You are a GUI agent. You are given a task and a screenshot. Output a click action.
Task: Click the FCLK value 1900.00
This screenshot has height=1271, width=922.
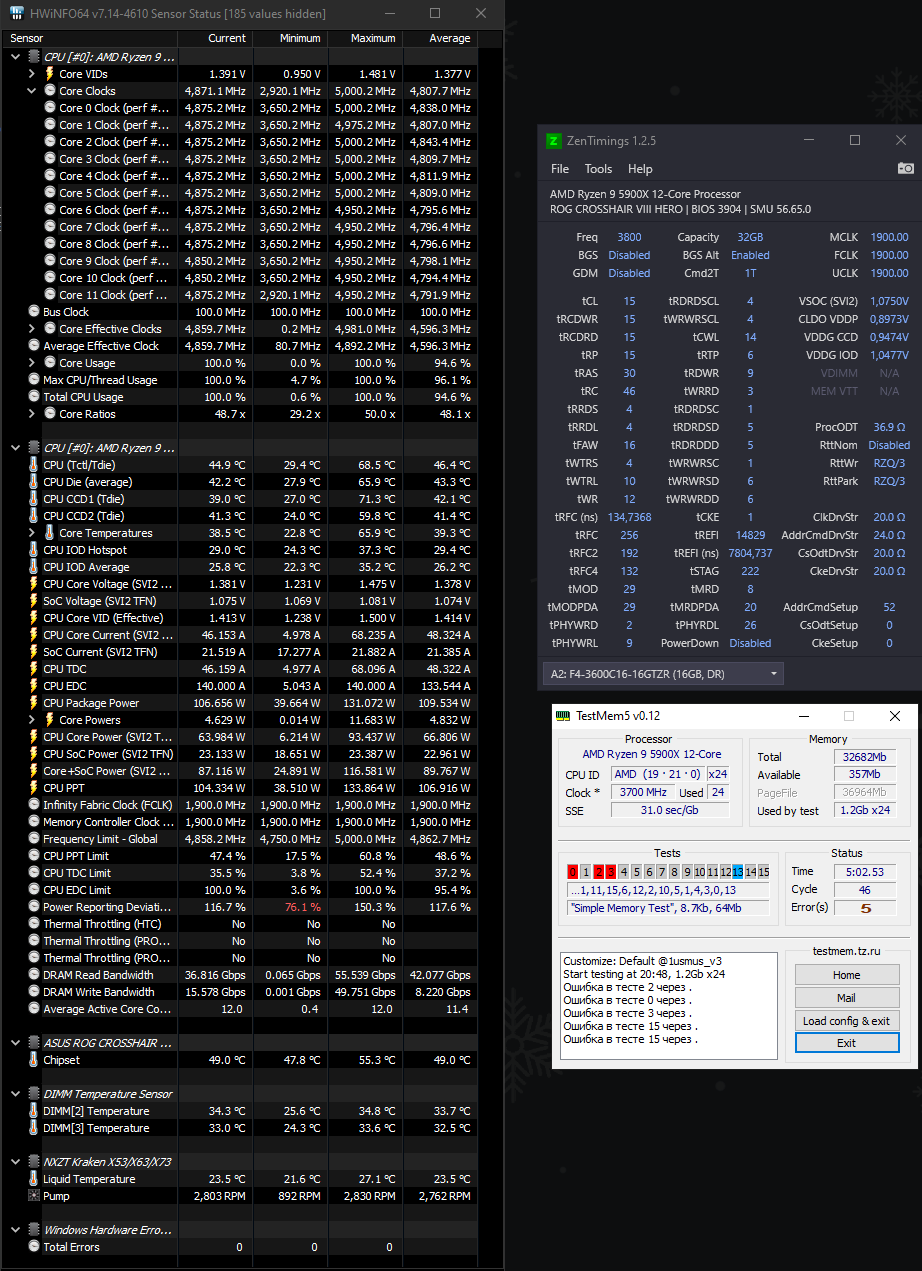[889, 255]
